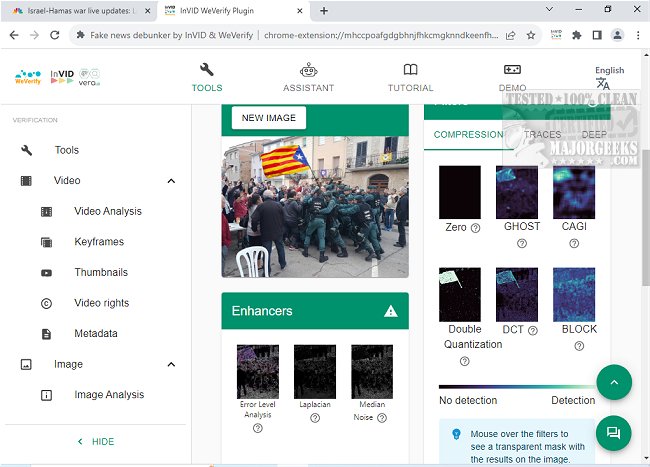Click the NEW IMAGE button

[269, 118]
